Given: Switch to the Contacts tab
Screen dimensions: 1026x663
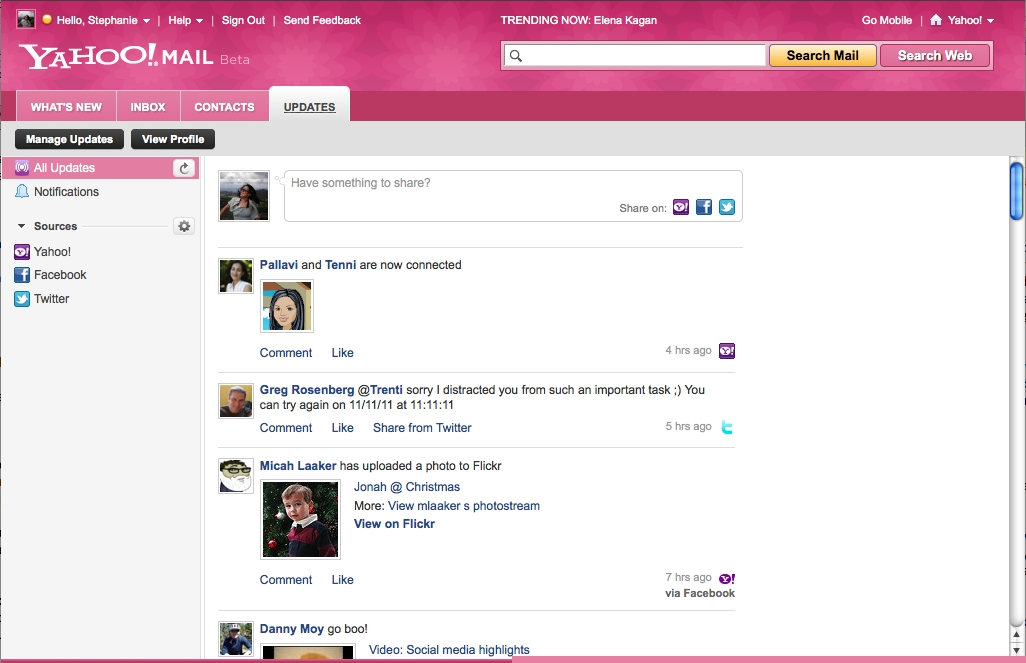Looking at the screenshot, I should (224, 107).
